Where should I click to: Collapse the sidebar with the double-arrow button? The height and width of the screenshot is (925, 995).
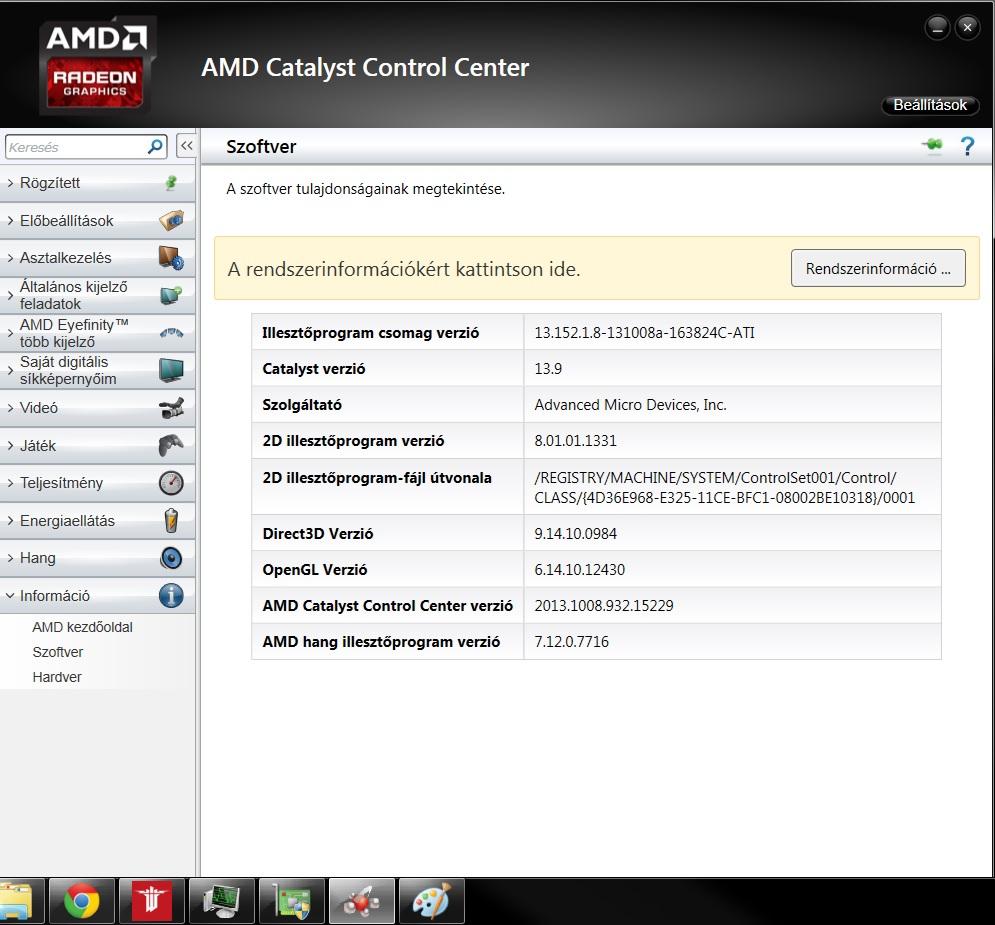186,147
